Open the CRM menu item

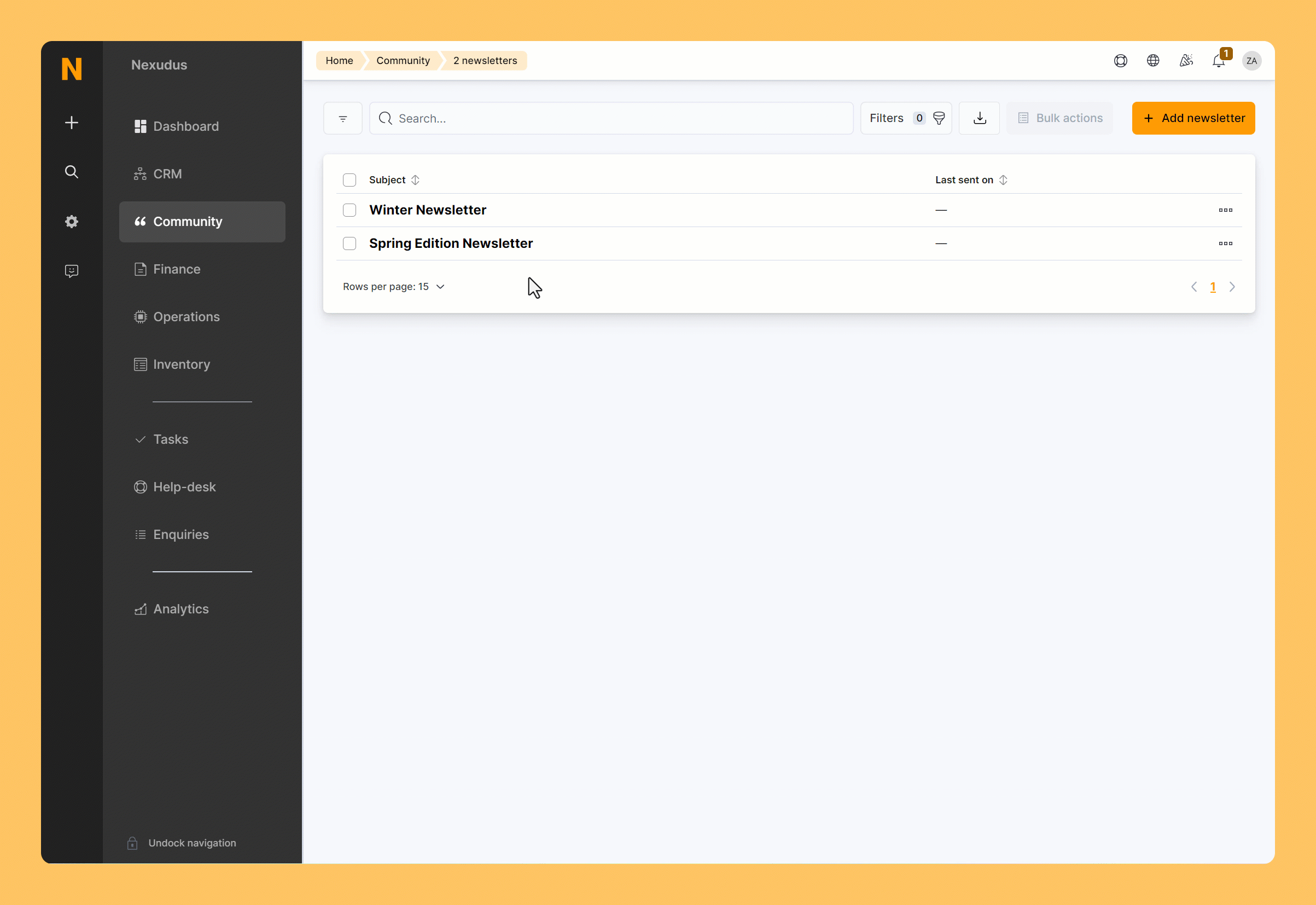tap(202, 174)
